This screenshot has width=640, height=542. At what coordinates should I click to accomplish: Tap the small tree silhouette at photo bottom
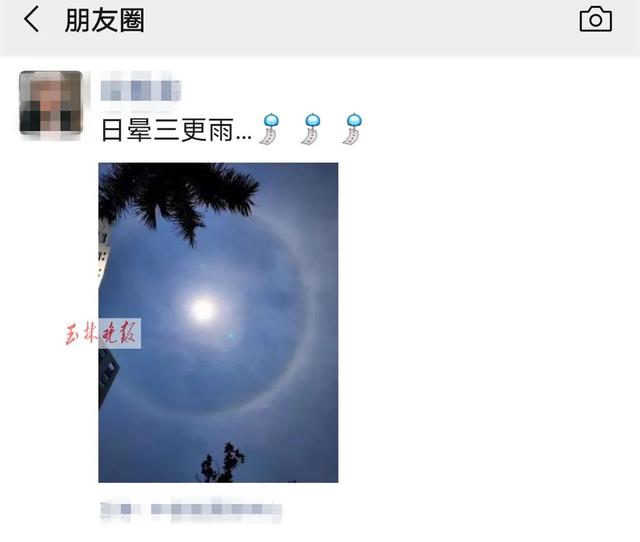click(222, 463)
